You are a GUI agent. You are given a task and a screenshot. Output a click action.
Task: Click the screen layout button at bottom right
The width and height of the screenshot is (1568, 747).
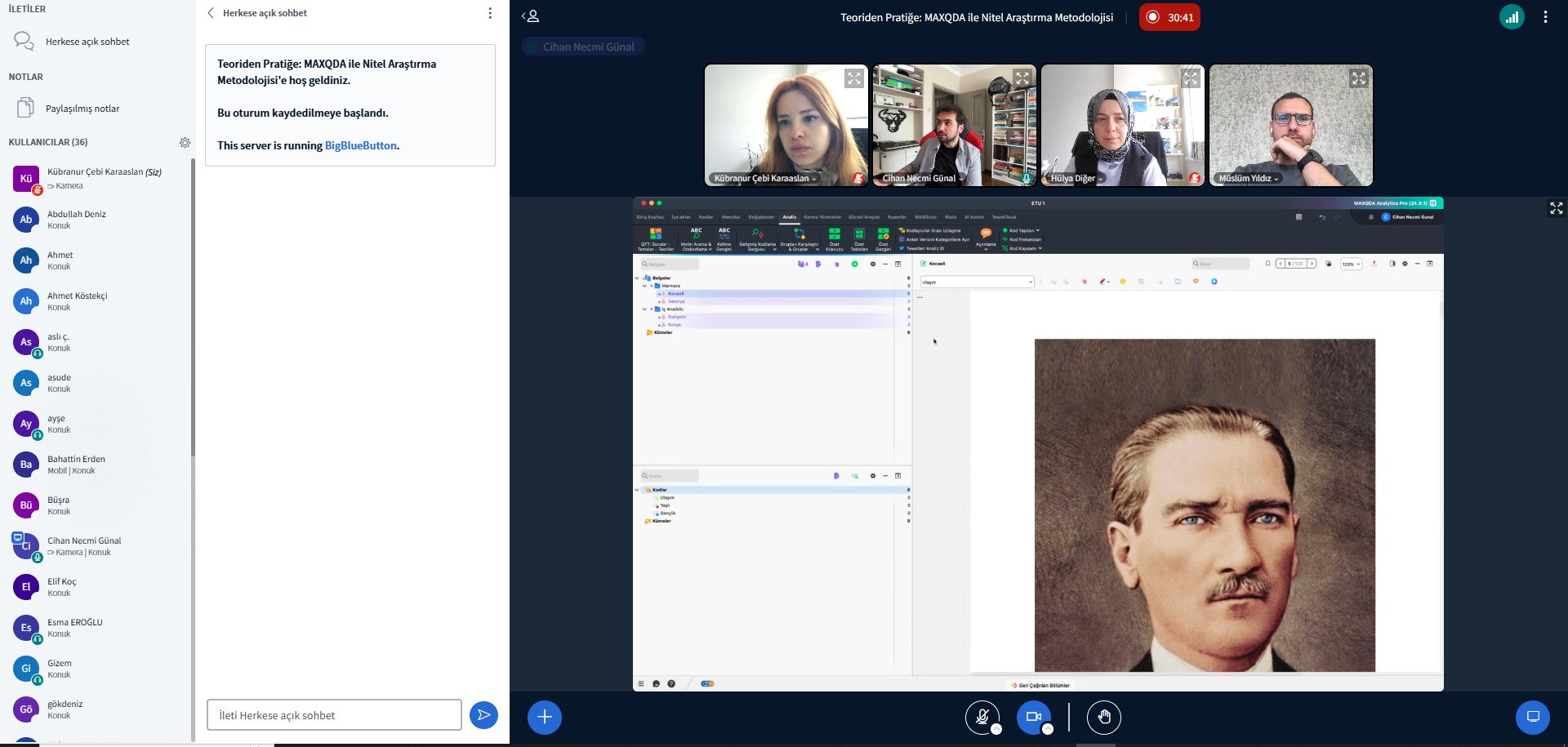pos(1532,718)
